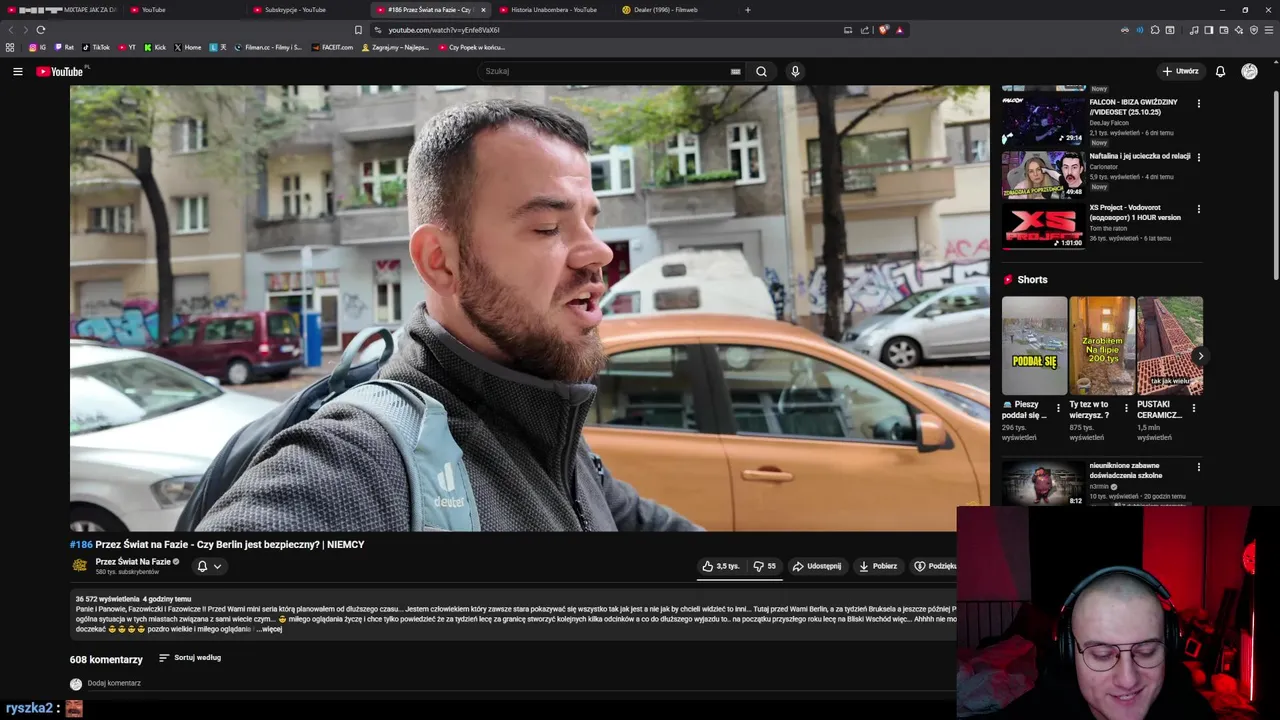Close the #186 Przez Świat tab

pos(483,10)
